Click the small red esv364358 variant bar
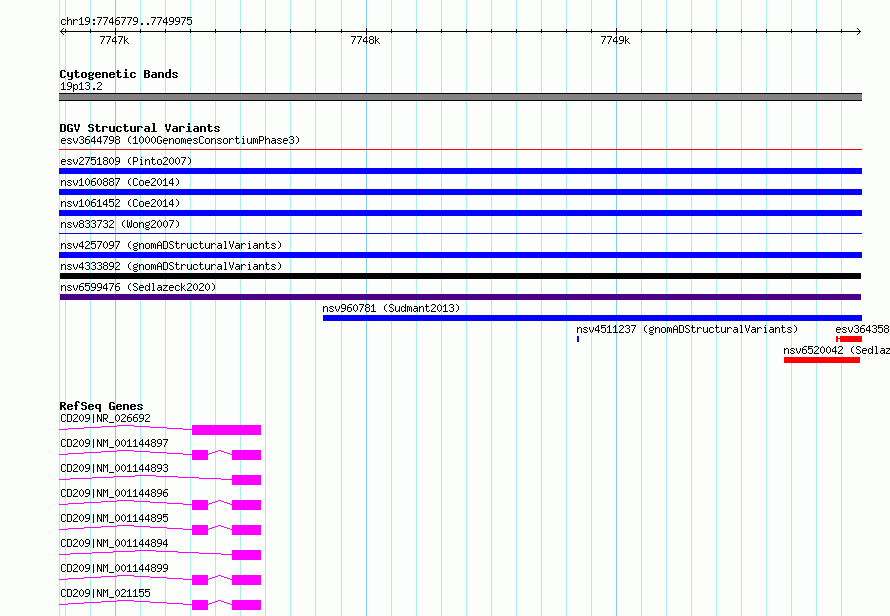 point(849,339)
